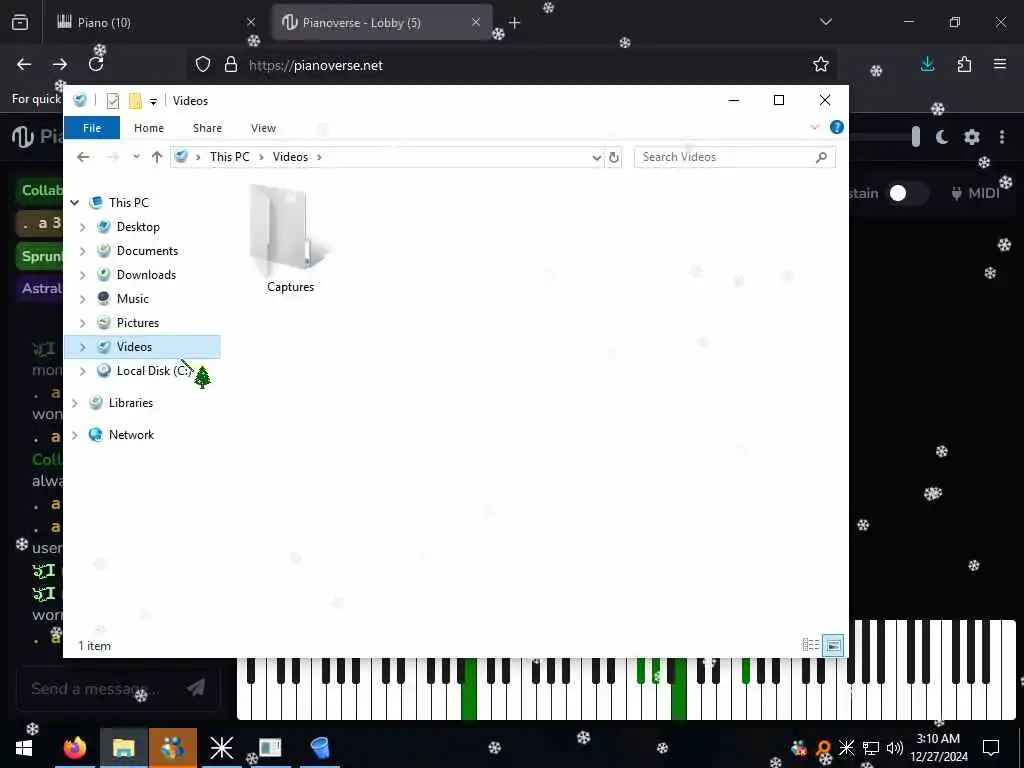1024x768 pixels.
Task: Bookmark this page with the star
Action: [x=821, y=64]
